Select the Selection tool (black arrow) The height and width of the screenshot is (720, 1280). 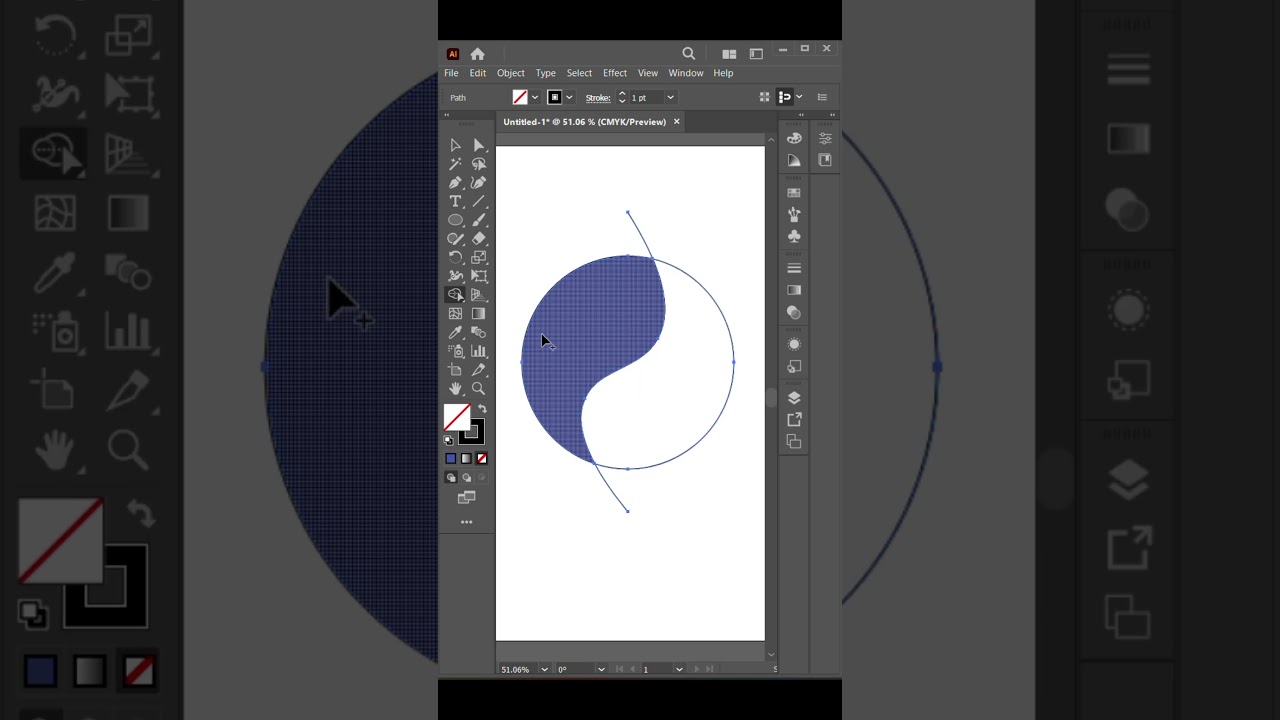tap(455, 145)
